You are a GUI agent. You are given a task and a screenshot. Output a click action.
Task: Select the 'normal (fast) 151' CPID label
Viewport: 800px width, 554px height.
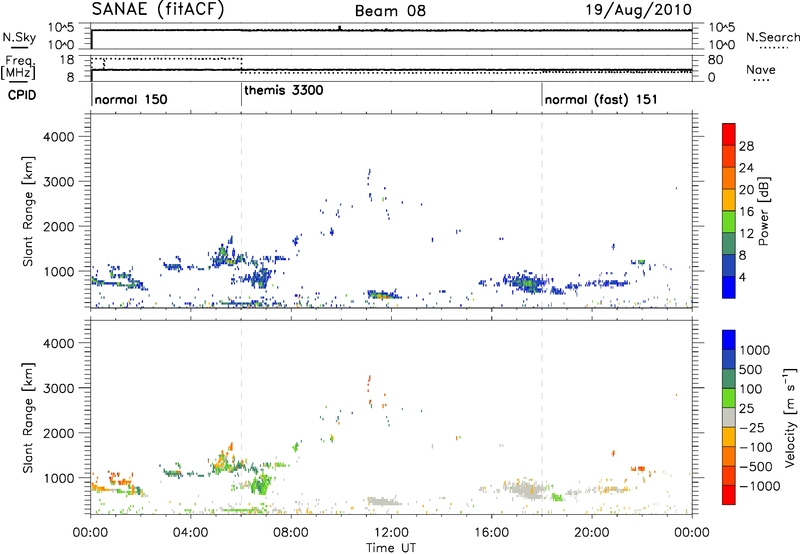pos(601,99)
